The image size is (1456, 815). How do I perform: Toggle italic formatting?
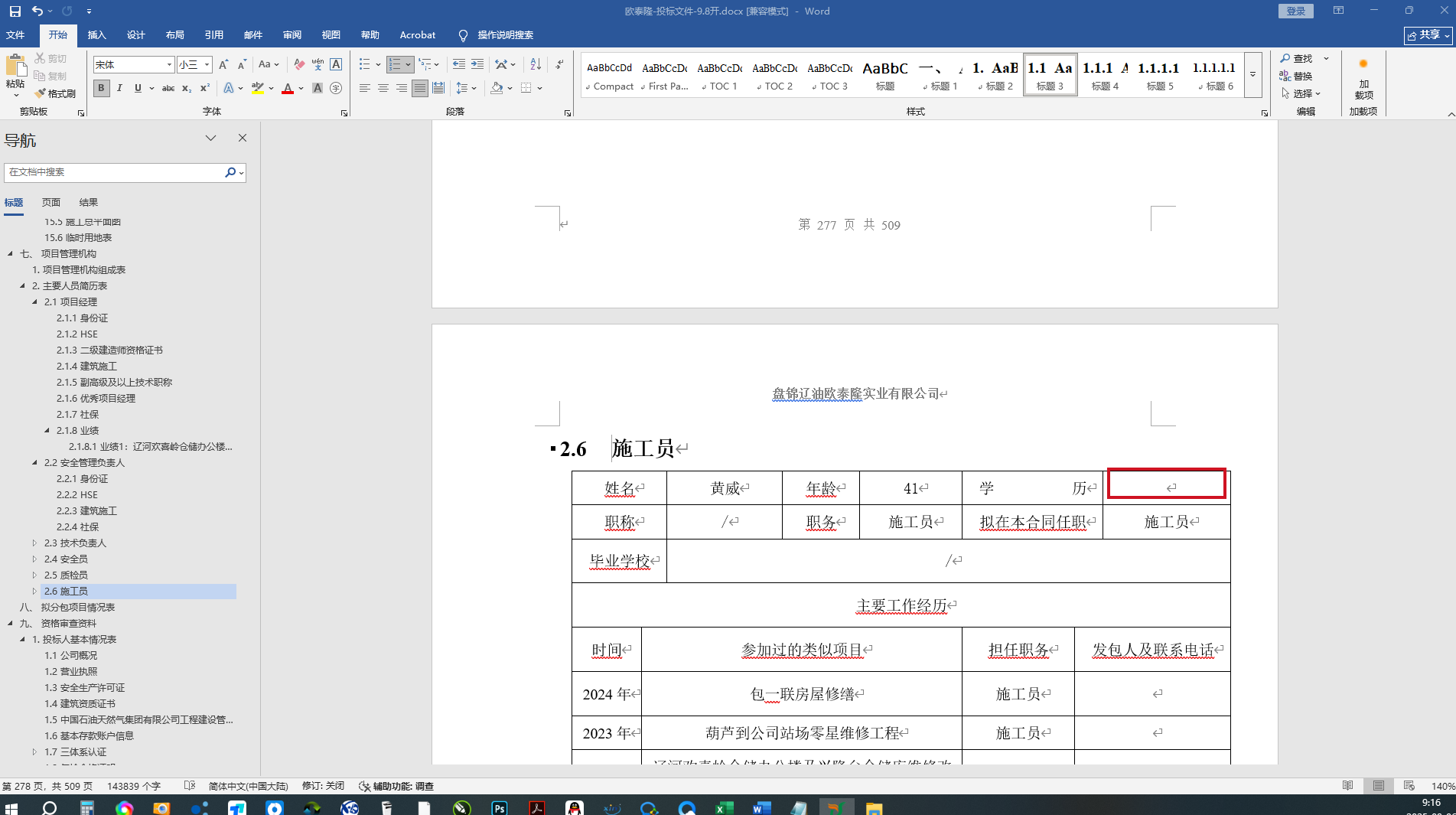coord(119,88)
